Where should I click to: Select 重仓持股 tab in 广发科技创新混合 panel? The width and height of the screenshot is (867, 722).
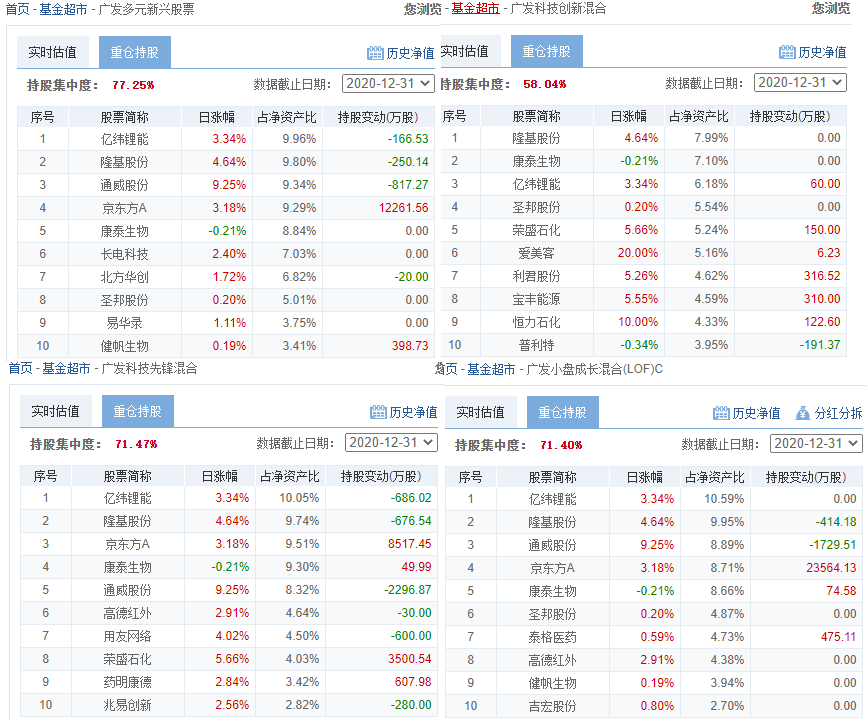tap(546, 51)
